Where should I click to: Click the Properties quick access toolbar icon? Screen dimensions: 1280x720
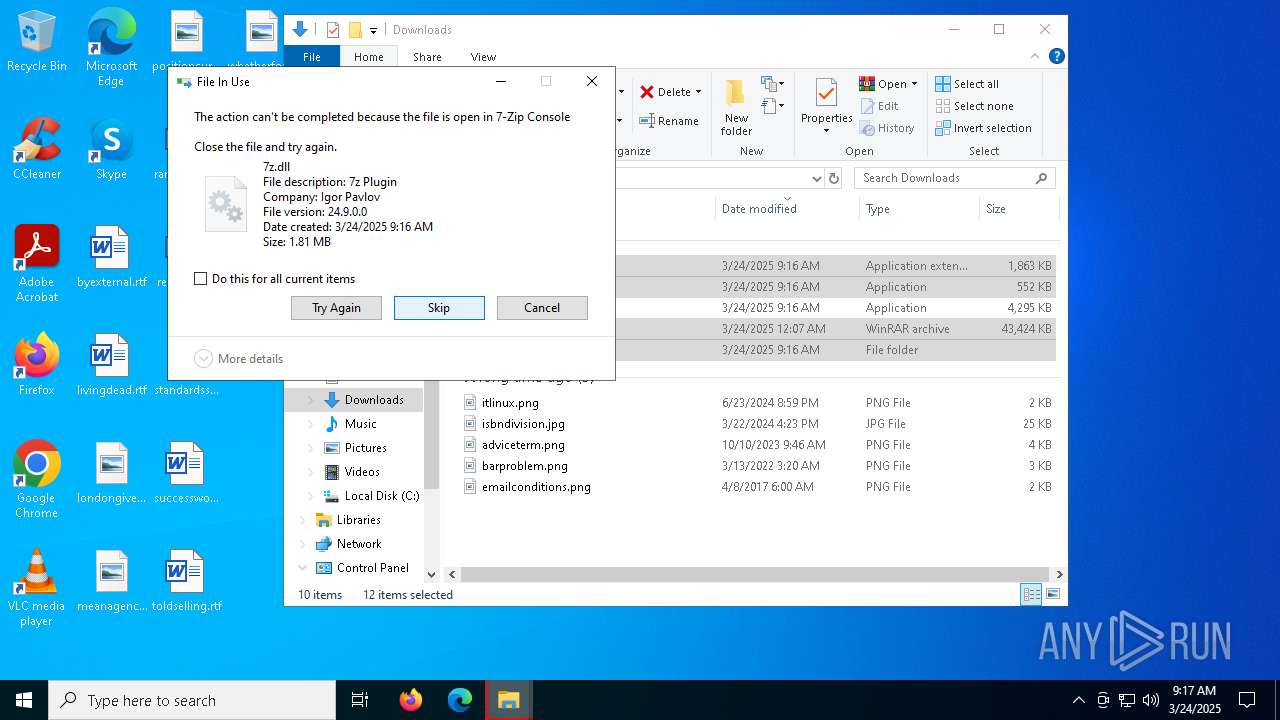coord(333,30)
